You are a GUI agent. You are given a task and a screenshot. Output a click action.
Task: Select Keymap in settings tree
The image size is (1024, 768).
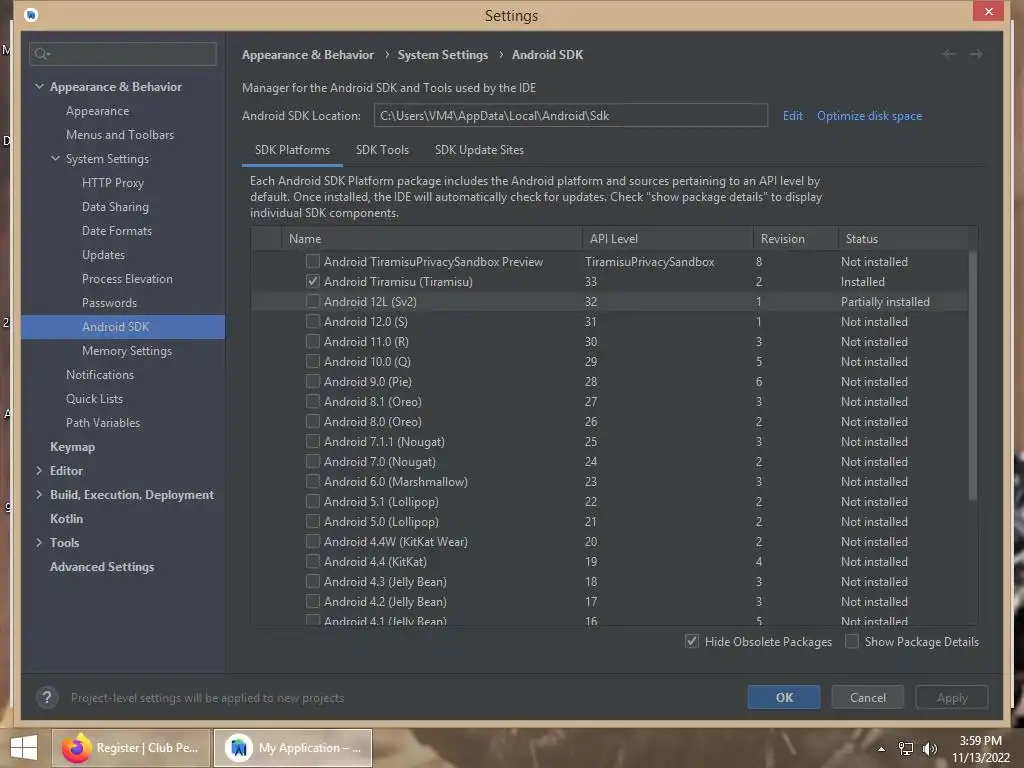pos(72,447)
